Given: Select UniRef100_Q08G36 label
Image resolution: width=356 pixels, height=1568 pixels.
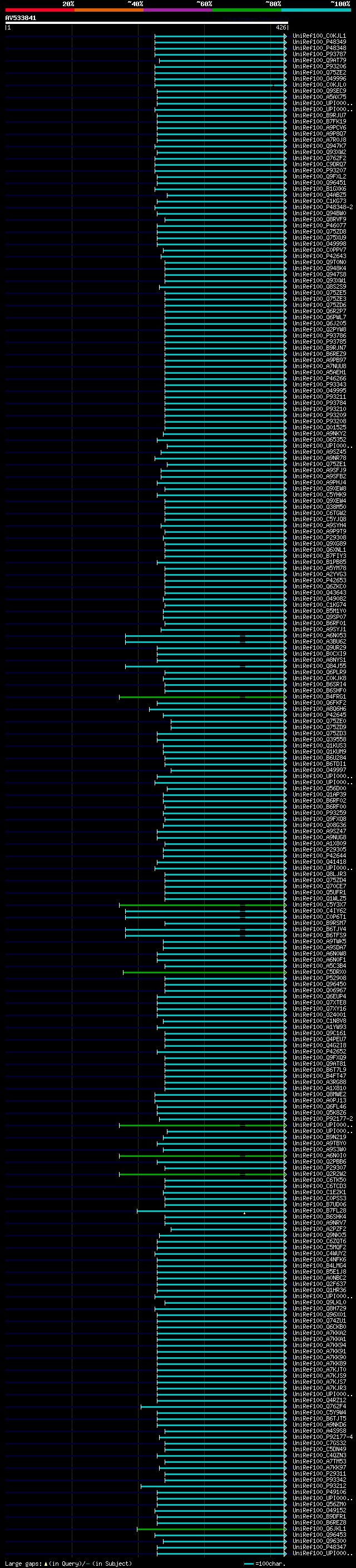Looking at the screenshot, I should click(x=319, y=825).
